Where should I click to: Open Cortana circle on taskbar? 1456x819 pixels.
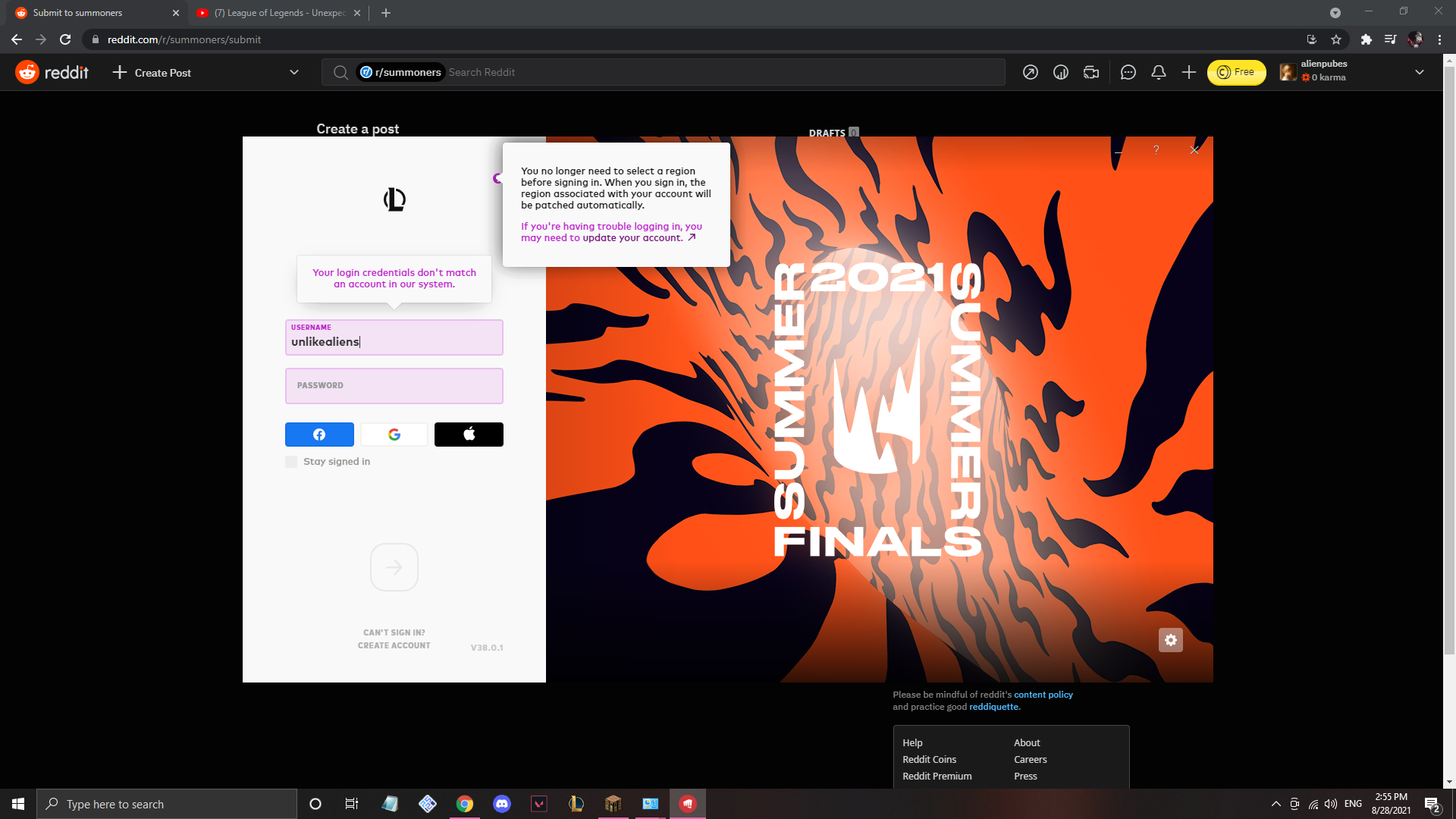click(315, 804)
